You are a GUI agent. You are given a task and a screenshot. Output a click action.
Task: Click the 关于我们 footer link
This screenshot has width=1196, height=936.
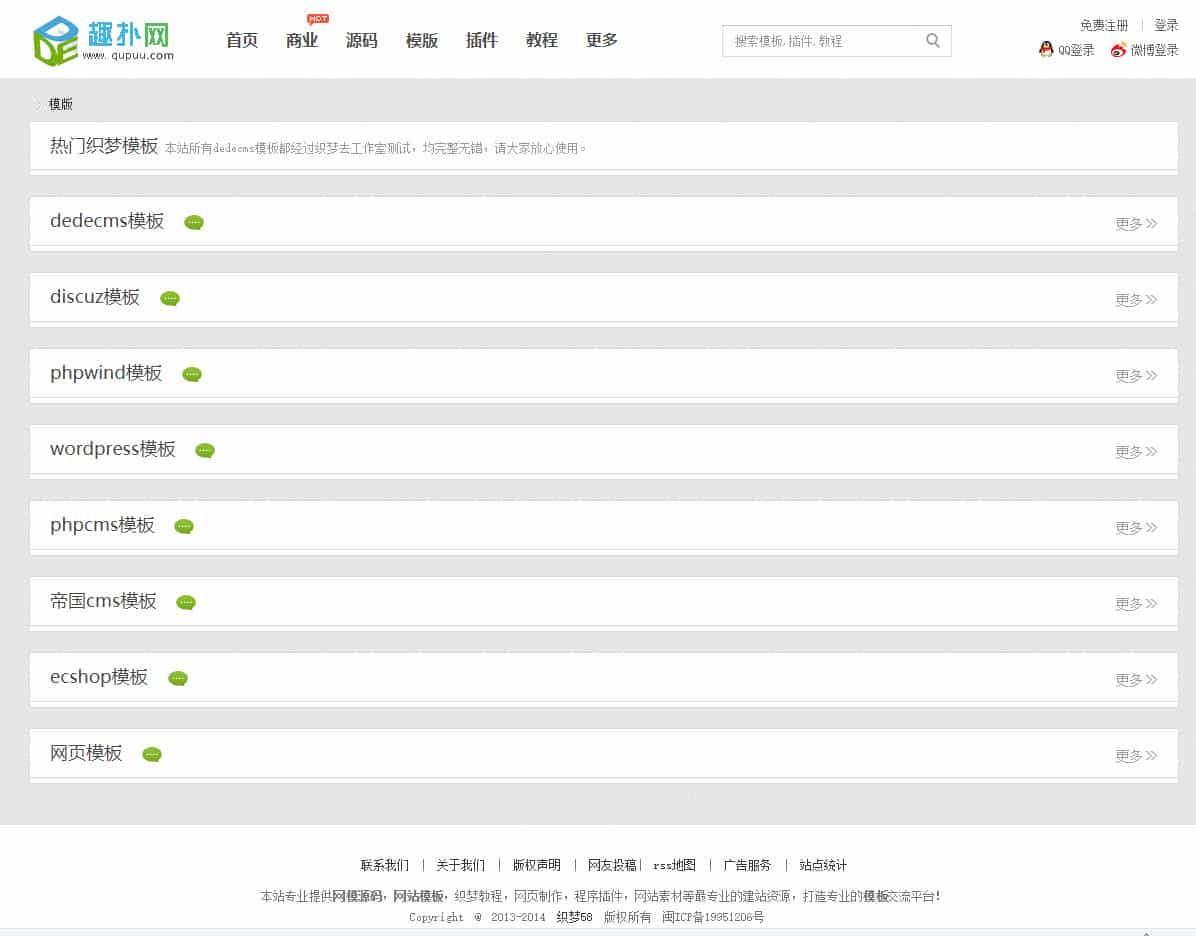460,865
